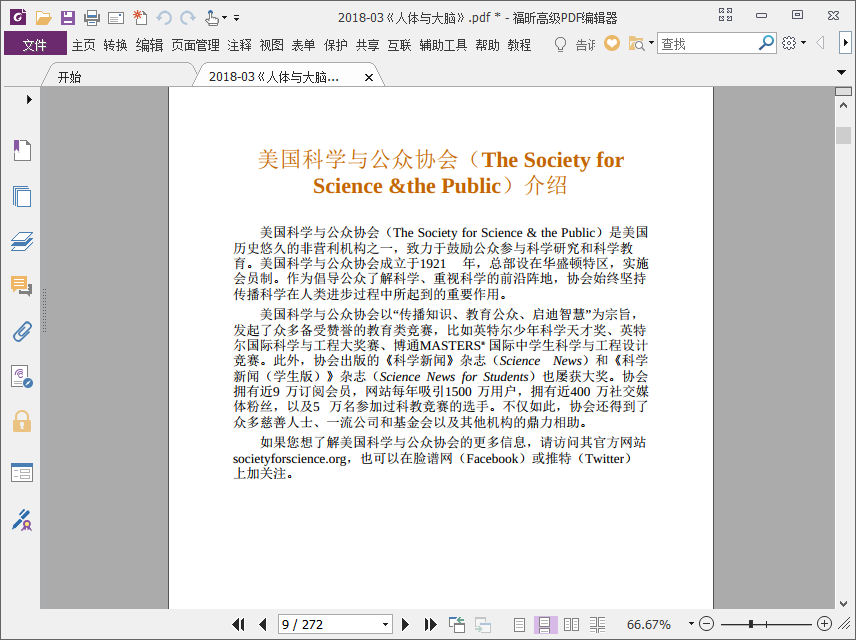The height and width of the screenshot is (640, 856).
Task: Select single page view mode
Action: click(x=519, y=624)
